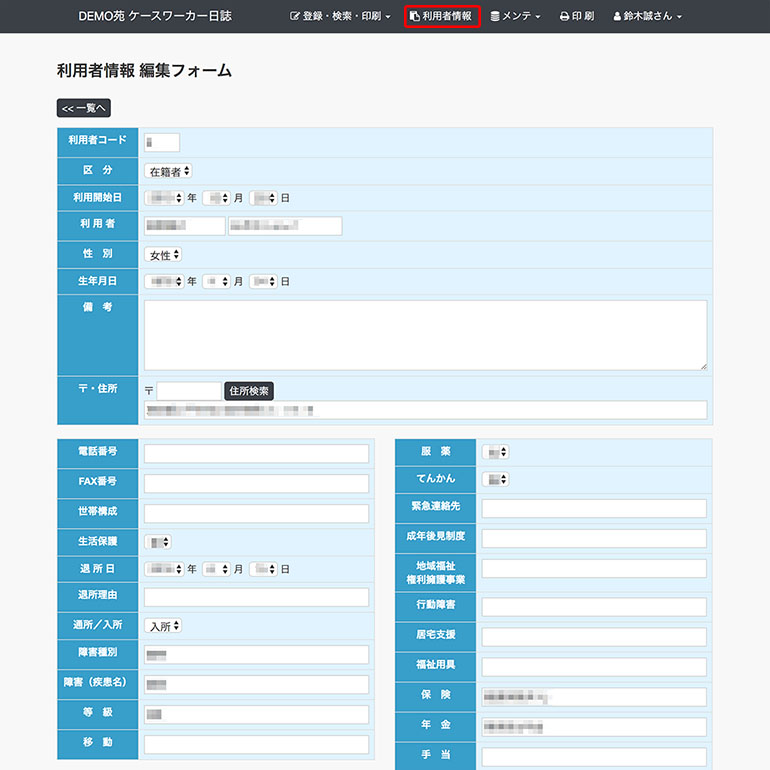The width and height of the screenshot is (770, 770).
Task: Click the FAX番号 input field
Action: (256, 484)
